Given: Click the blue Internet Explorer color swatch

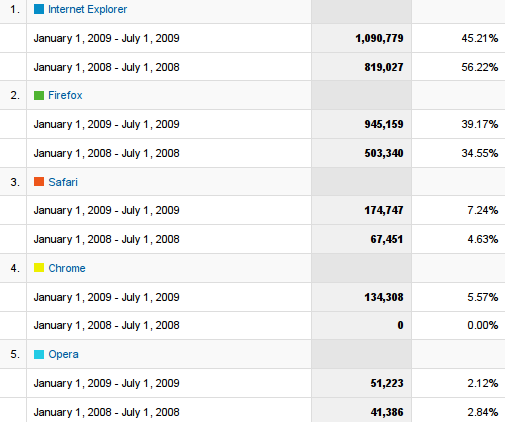Looking at the screenshot, I should pos(39,9).
